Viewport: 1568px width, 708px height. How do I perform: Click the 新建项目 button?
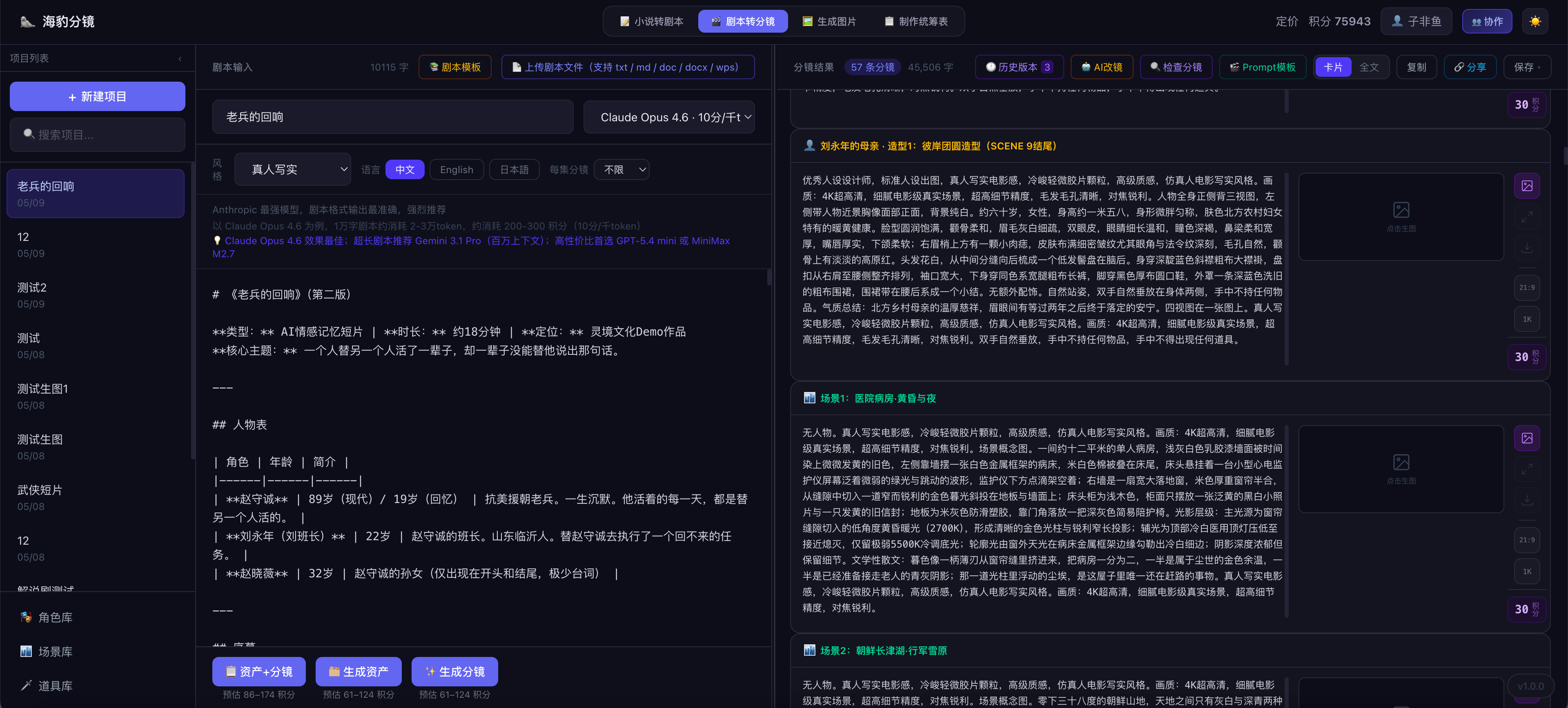pos(98,96)
